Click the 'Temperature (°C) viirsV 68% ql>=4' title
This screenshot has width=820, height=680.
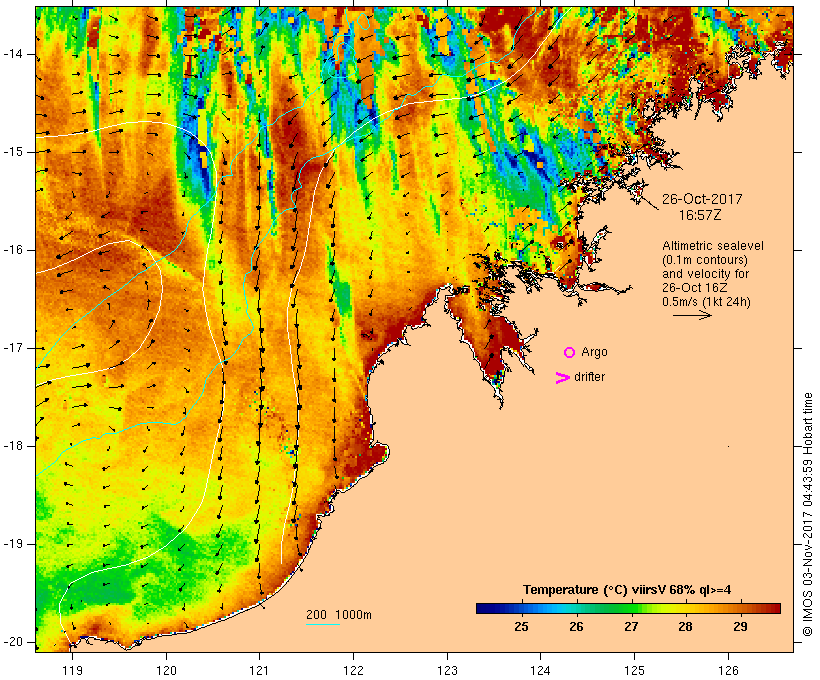(x=627, y=590)
